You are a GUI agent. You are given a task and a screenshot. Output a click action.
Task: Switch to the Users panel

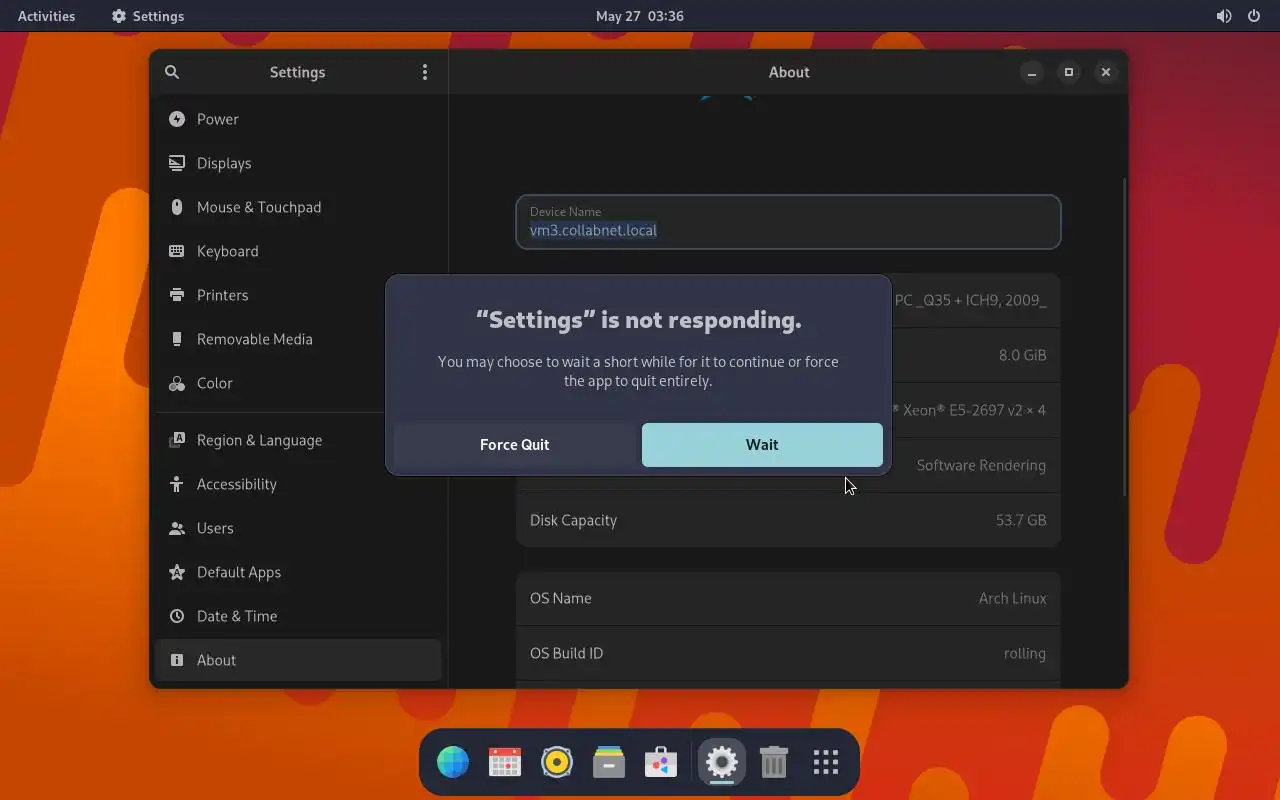tap(298, 528)
